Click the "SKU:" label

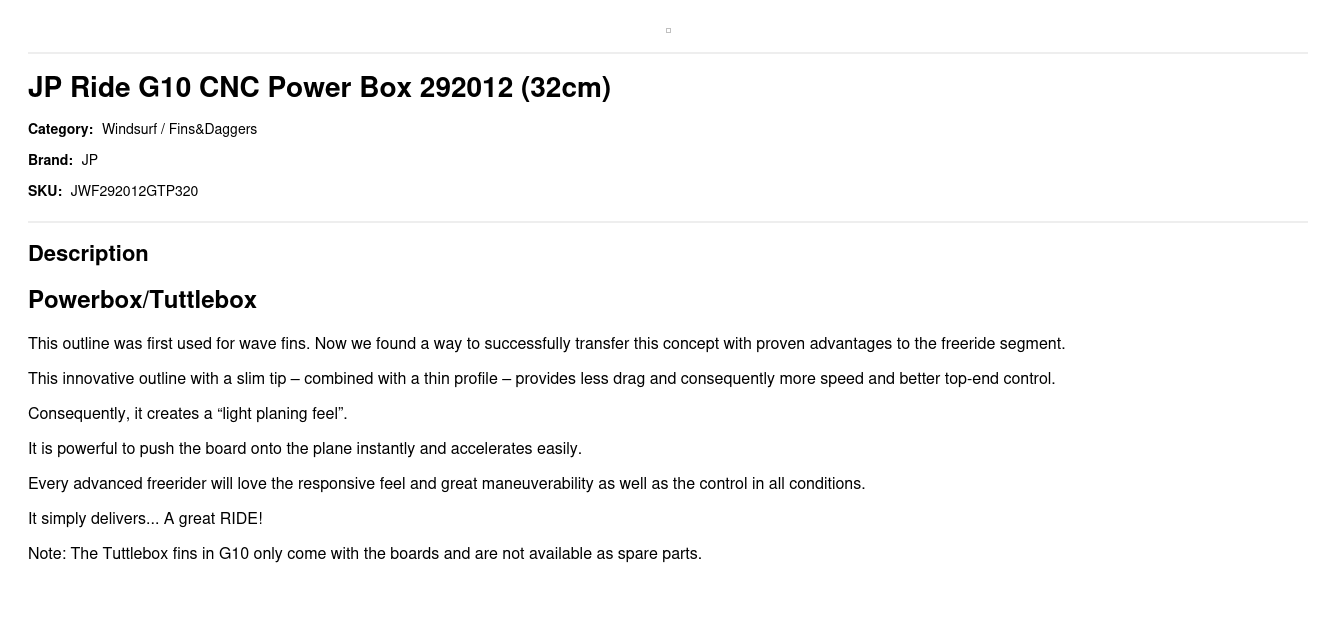click(45, 191)
